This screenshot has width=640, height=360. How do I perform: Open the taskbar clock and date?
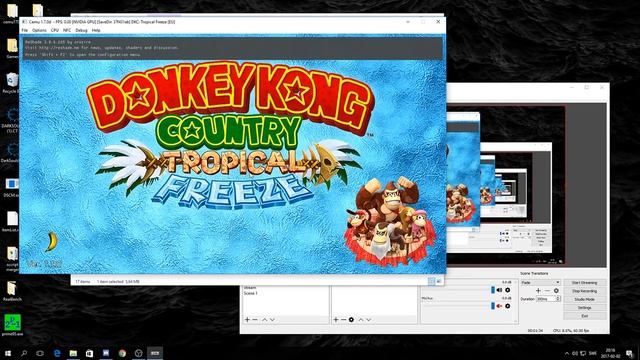click(x=610, y=353)
